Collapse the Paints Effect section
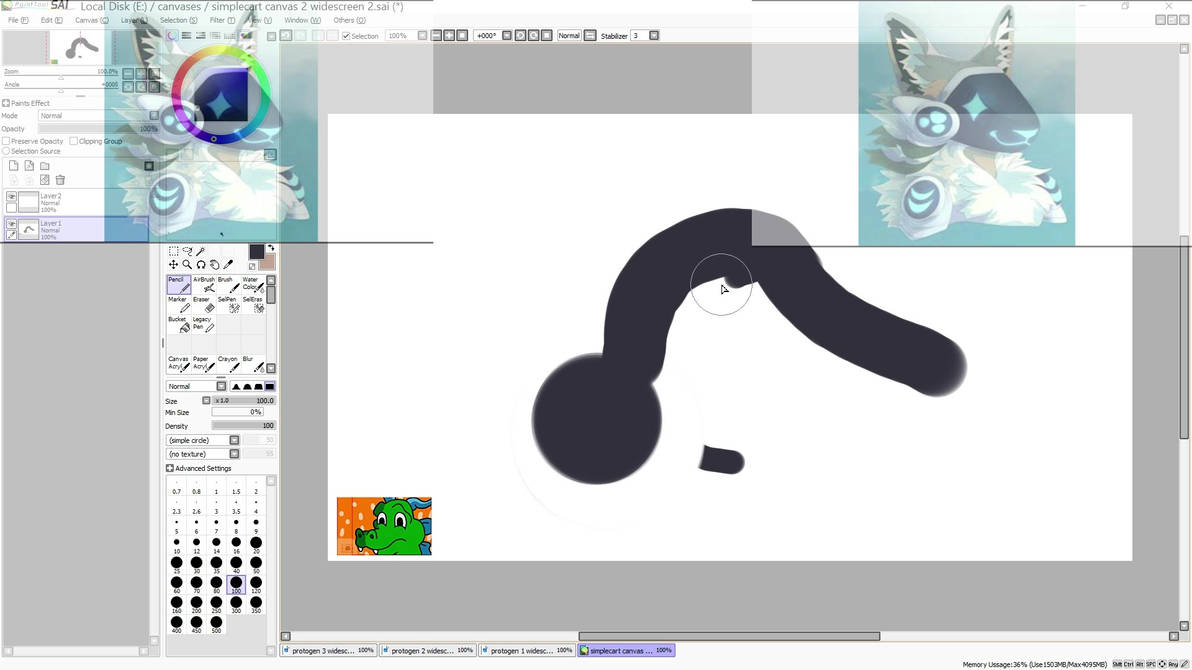Screen dimensions: 1192x670 click(6, 103)
